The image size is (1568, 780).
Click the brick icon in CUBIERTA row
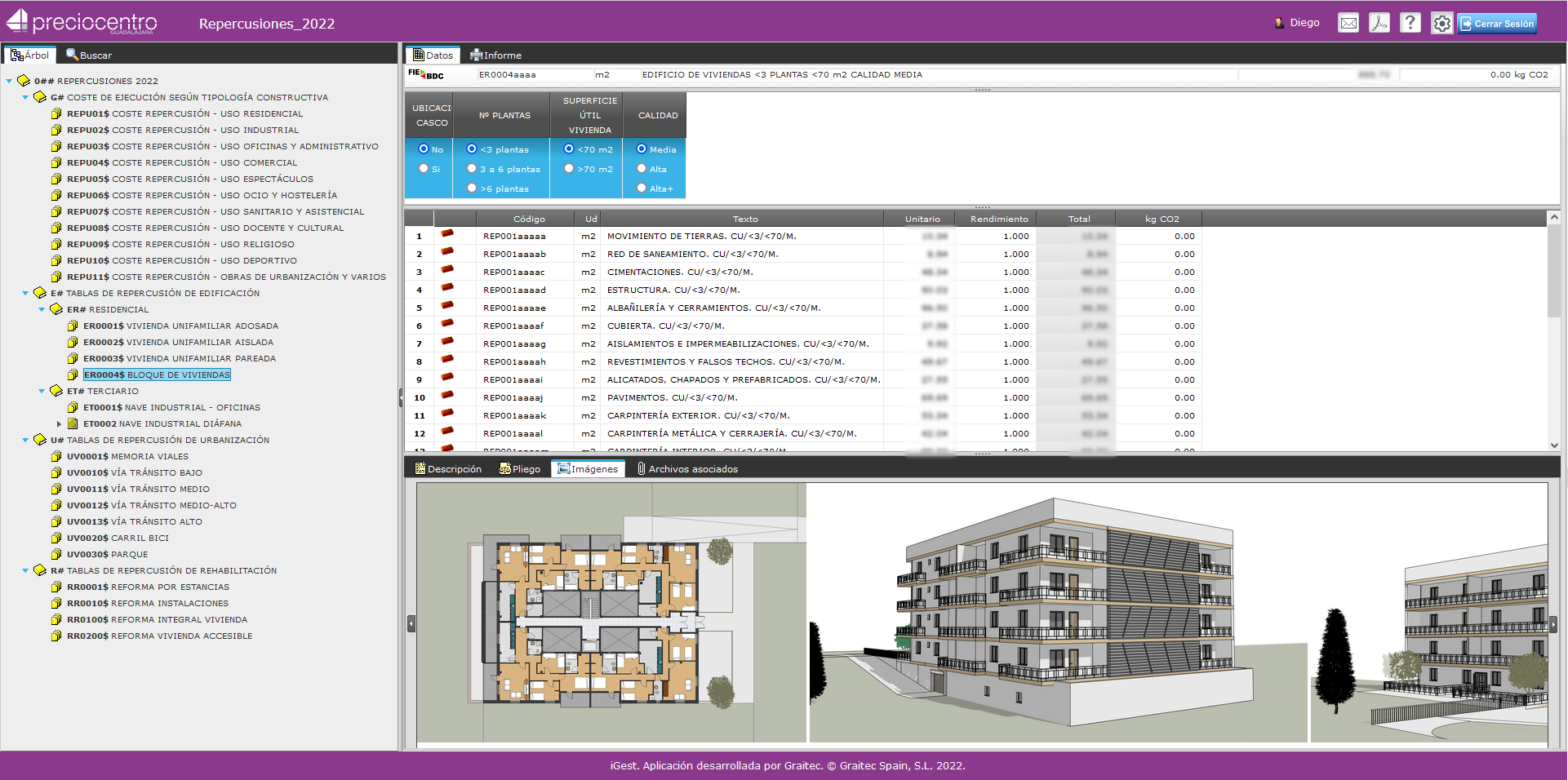coord(447,324)
